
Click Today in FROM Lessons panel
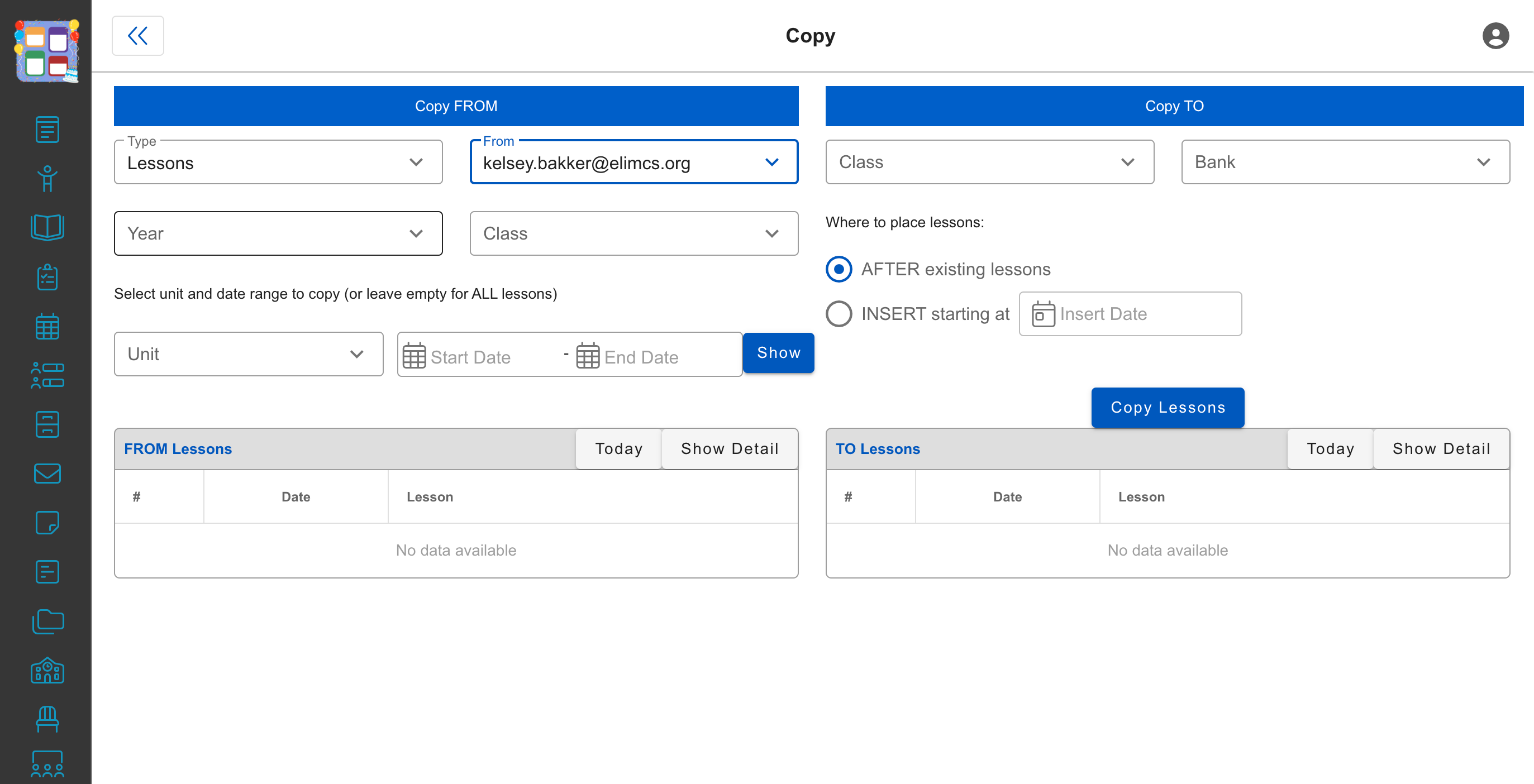tap(619, 449)
